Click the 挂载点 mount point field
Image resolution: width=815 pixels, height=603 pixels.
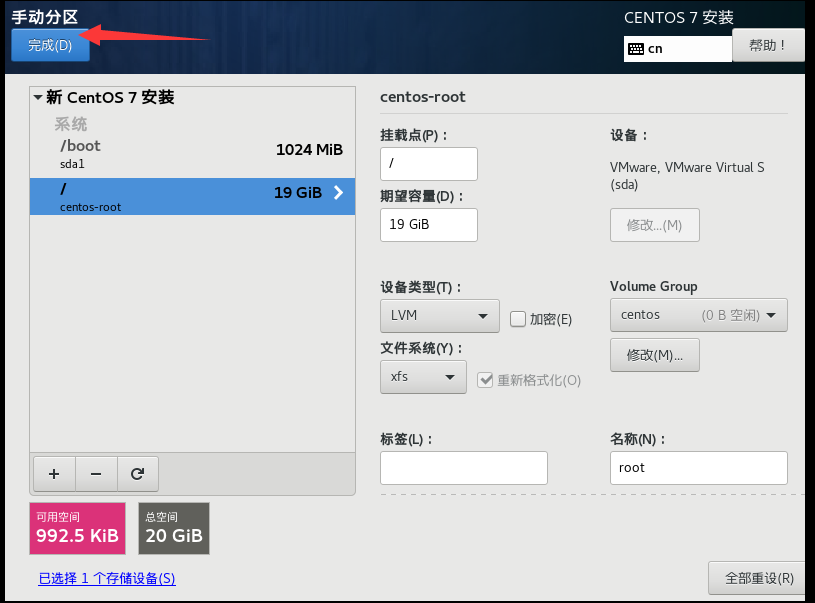click(429, 164)
